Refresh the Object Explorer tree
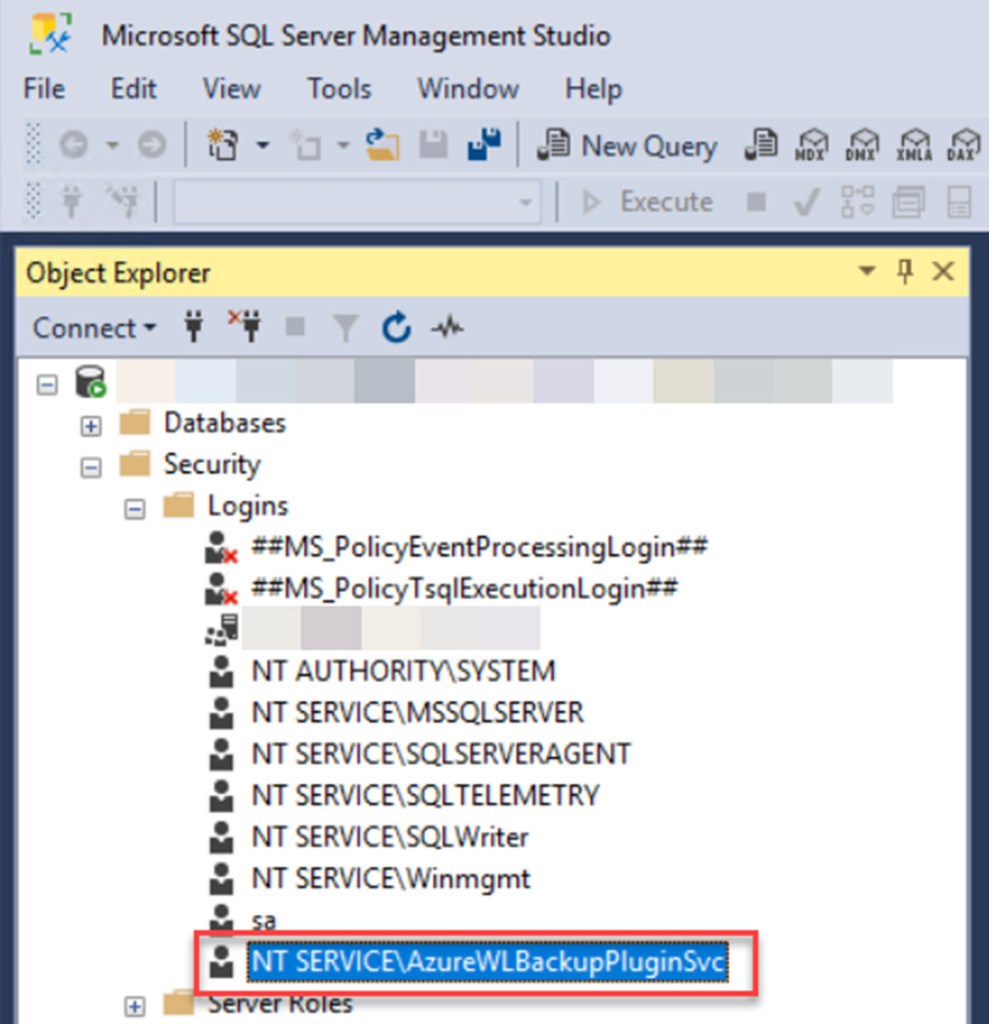 [x=396, y=328]
